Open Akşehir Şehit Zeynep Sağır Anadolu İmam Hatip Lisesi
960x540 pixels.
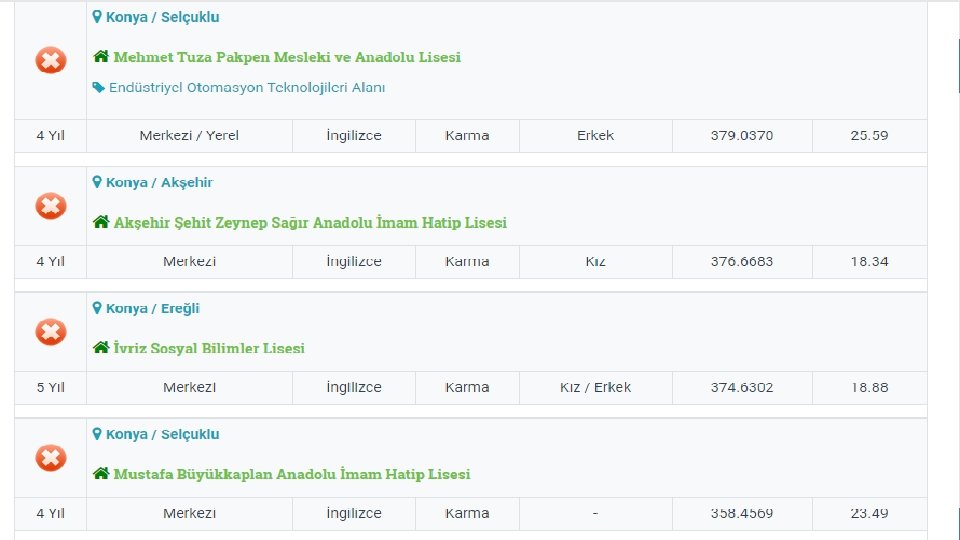coord(310,222)
